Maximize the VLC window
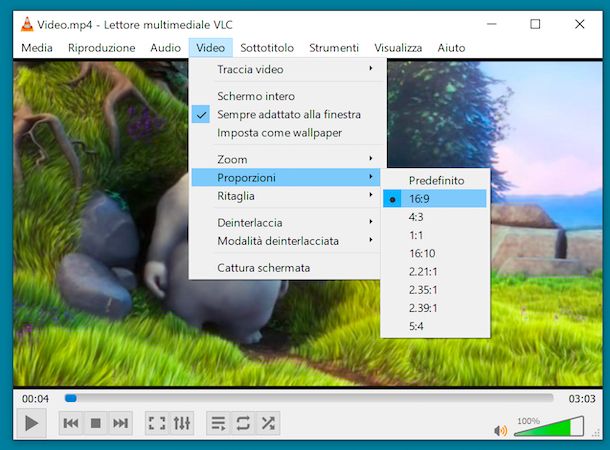 coord(535,24)
